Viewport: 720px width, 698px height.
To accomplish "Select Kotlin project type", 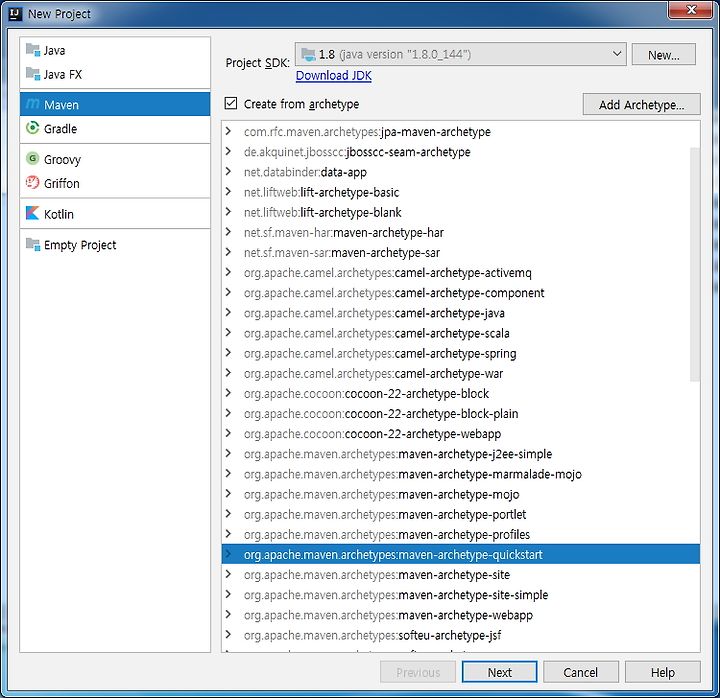I will tap(115, 214).
